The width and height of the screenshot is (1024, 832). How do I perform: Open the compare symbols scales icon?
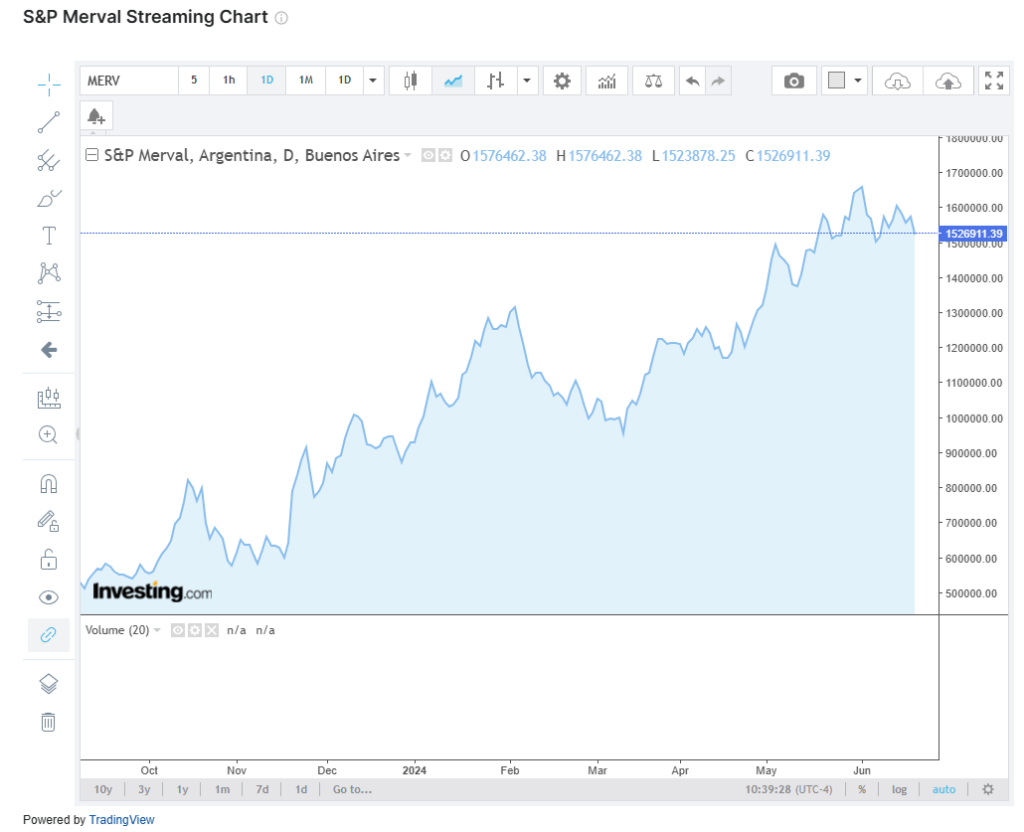(653, 81)
